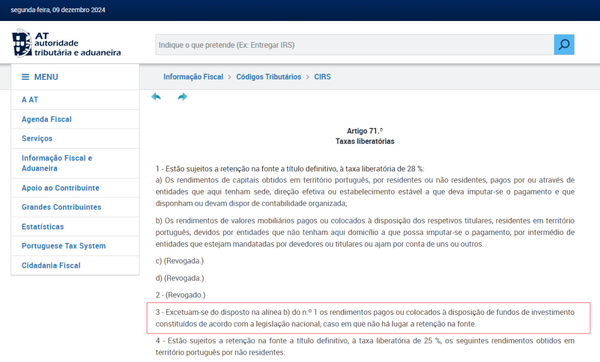Click the magnifier search button
This screenshot has width=600, height=362.
[x=564, y=45]
